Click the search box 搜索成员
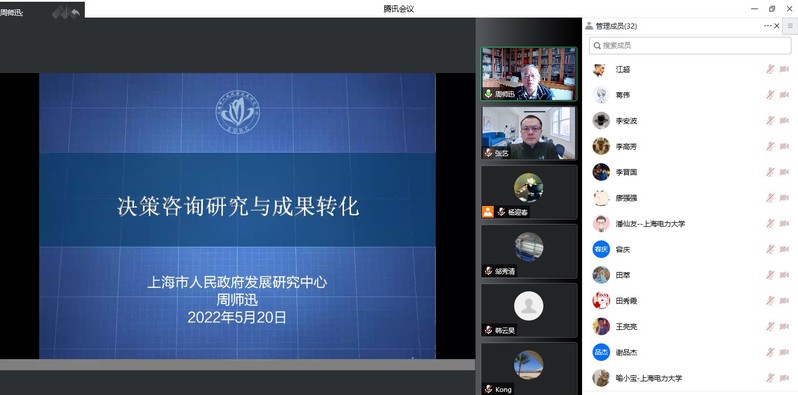The image size is (798, 395). coord(690,46)
